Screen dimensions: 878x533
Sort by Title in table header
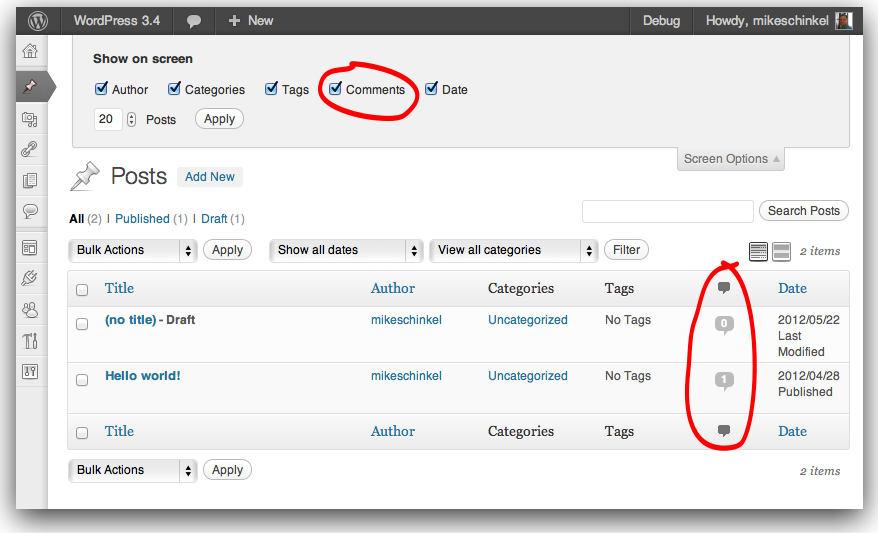coord(119,288)
